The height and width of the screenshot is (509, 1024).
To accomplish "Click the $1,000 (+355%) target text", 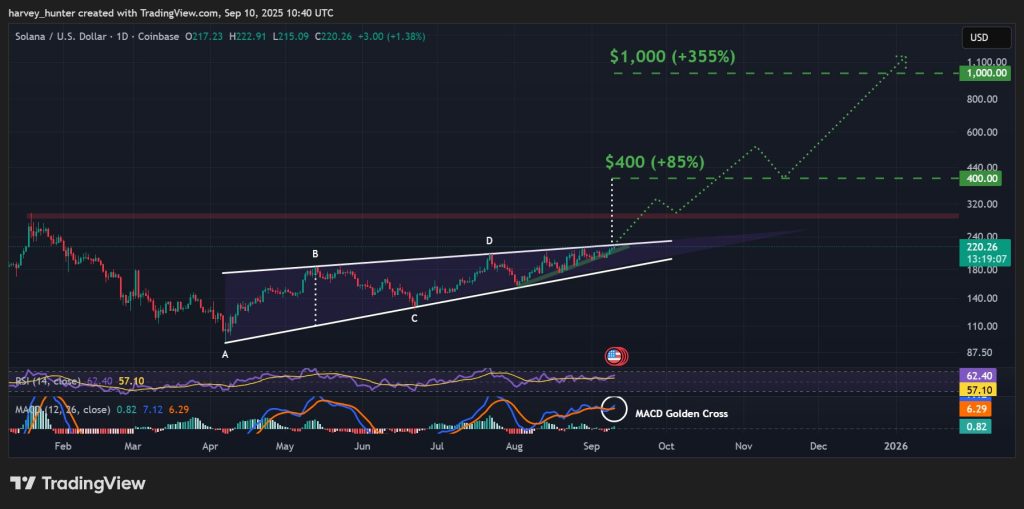I will (672, 57).
